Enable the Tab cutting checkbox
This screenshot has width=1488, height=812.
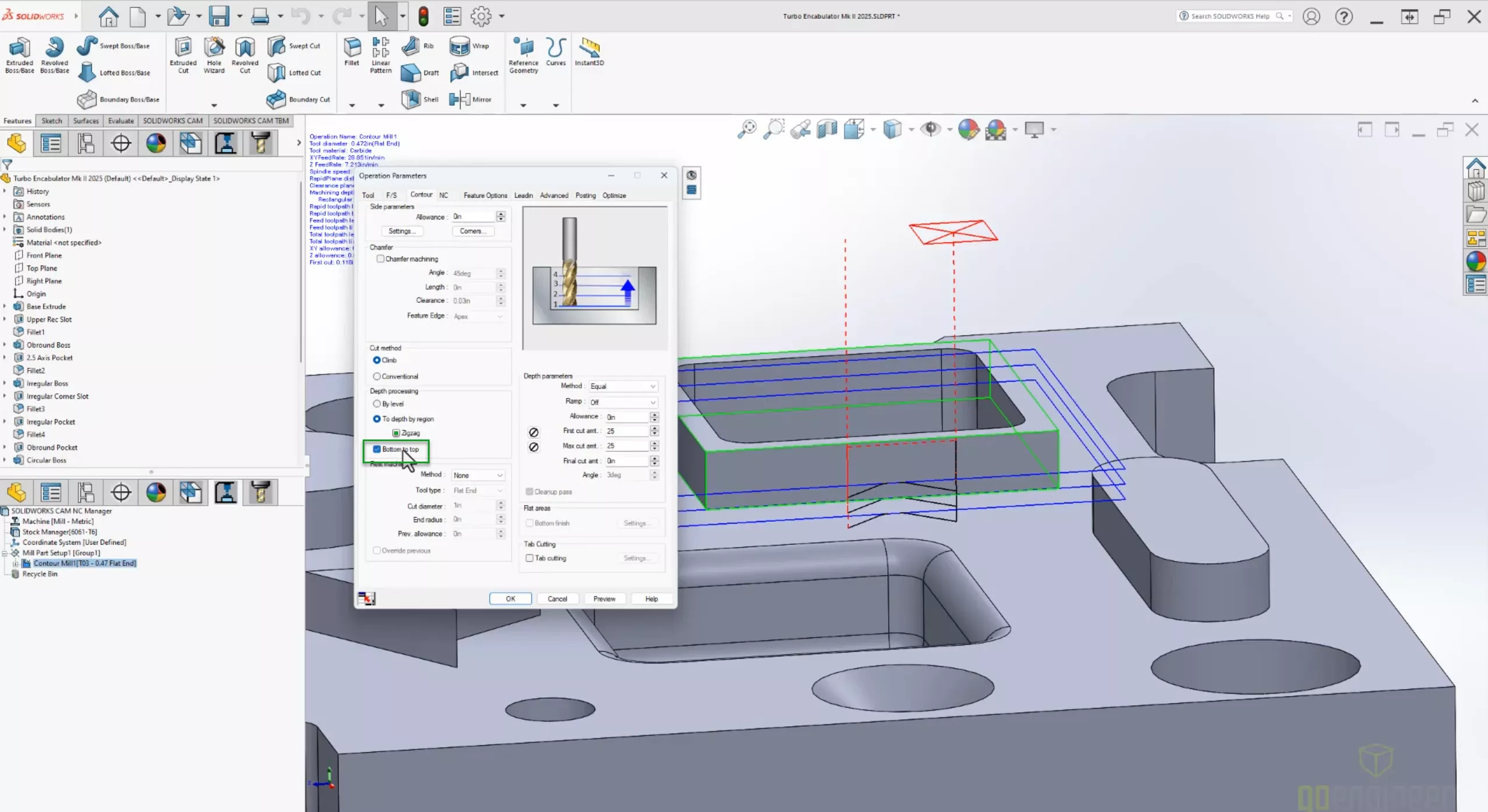click(529, 558)
